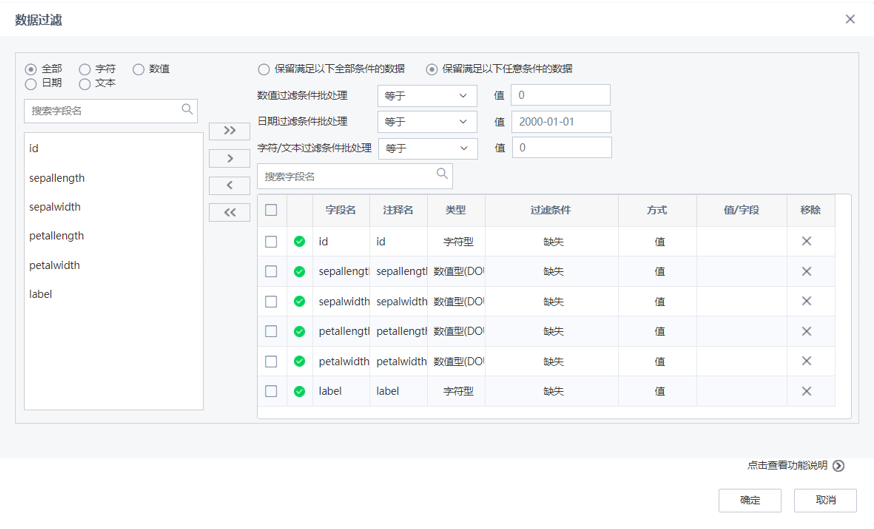874x529 pixels.
Task: Click the green status check in the id row
Action: pyautogui.click(x=299, y=241)
